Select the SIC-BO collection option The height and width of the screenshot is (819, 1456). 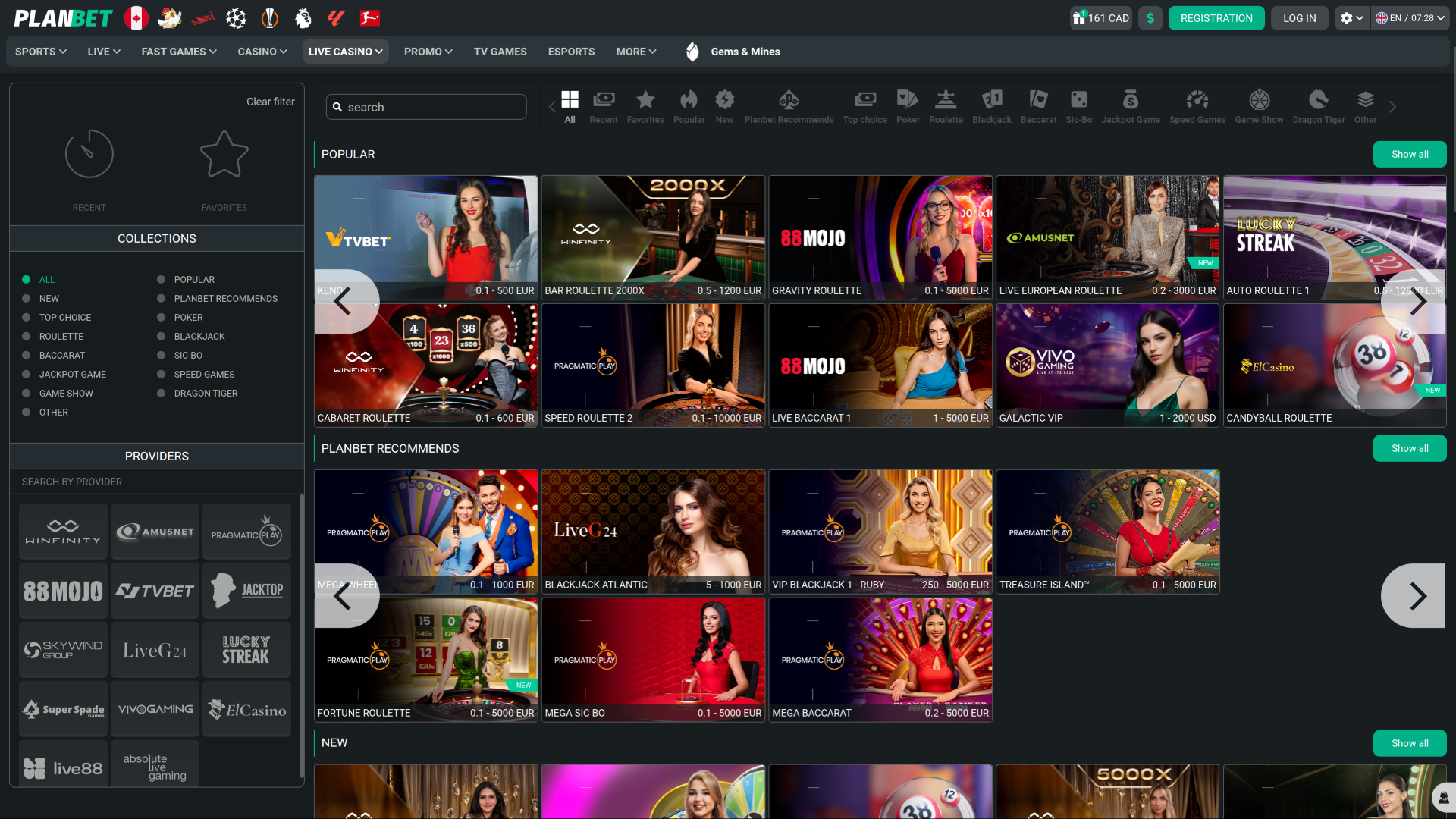(x=160, y=355)
